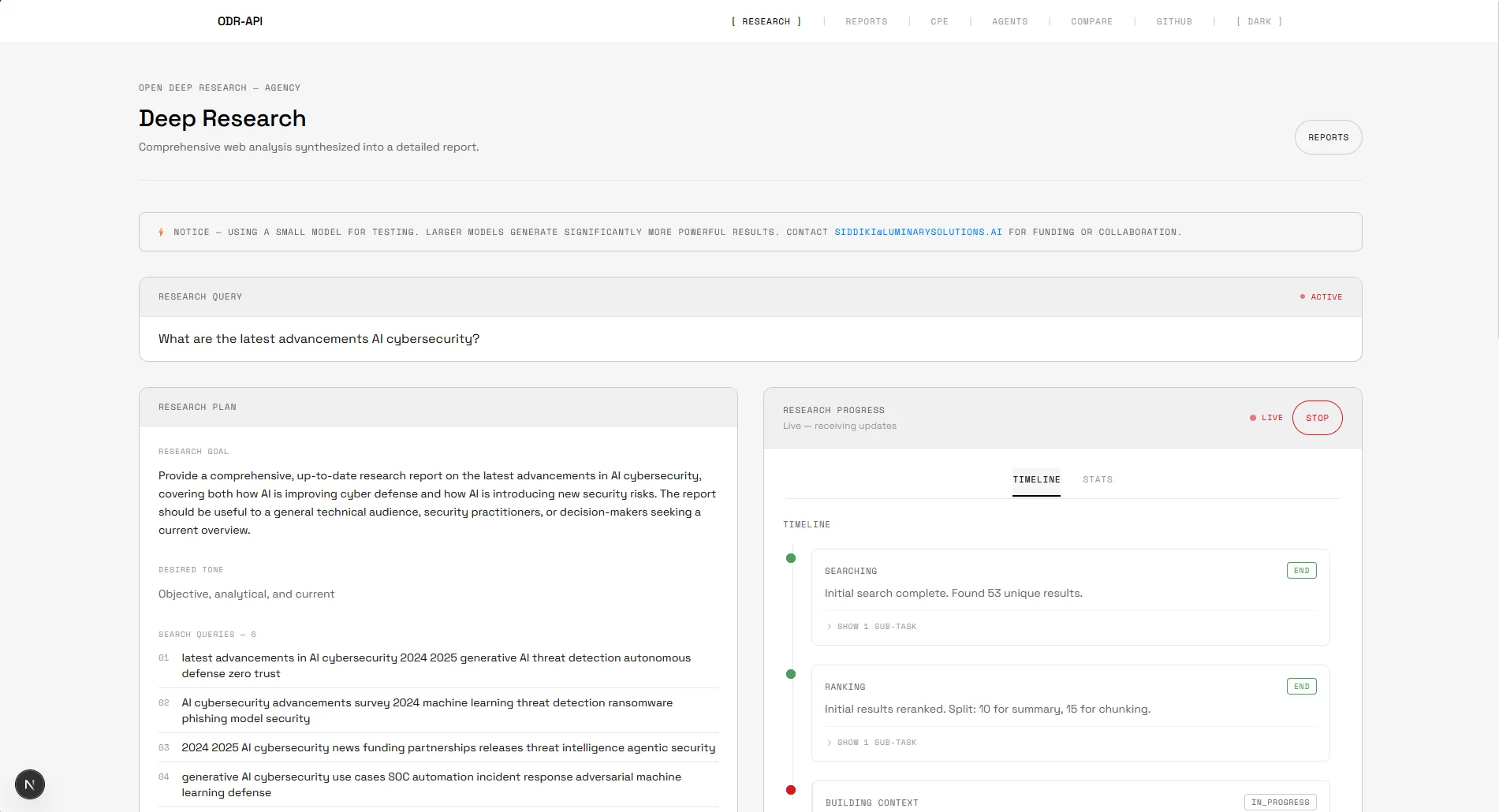This screenshot has height=812, width=1499.
Task: Click the rounded REPORTS button
Action: [1328, 137]
